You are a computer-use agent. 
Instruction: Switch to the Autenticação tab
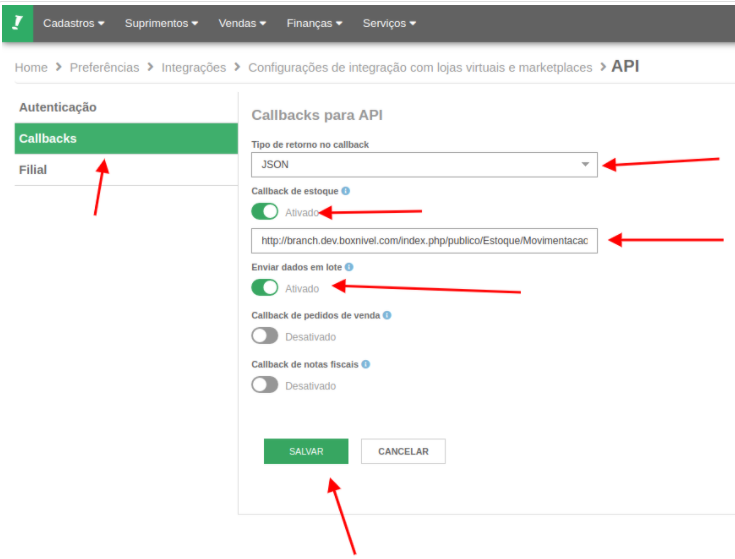pyautogui.click(x=58, y=107)
